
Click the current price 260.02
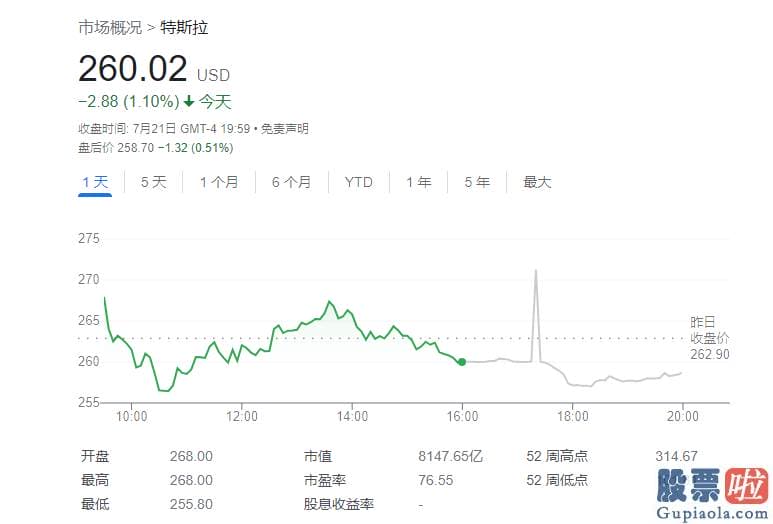click(133, 68)
